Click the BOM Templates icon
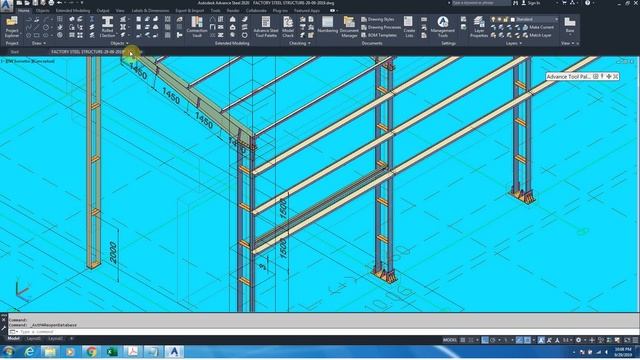Screen dimensions: 640x360 [364, 35]
